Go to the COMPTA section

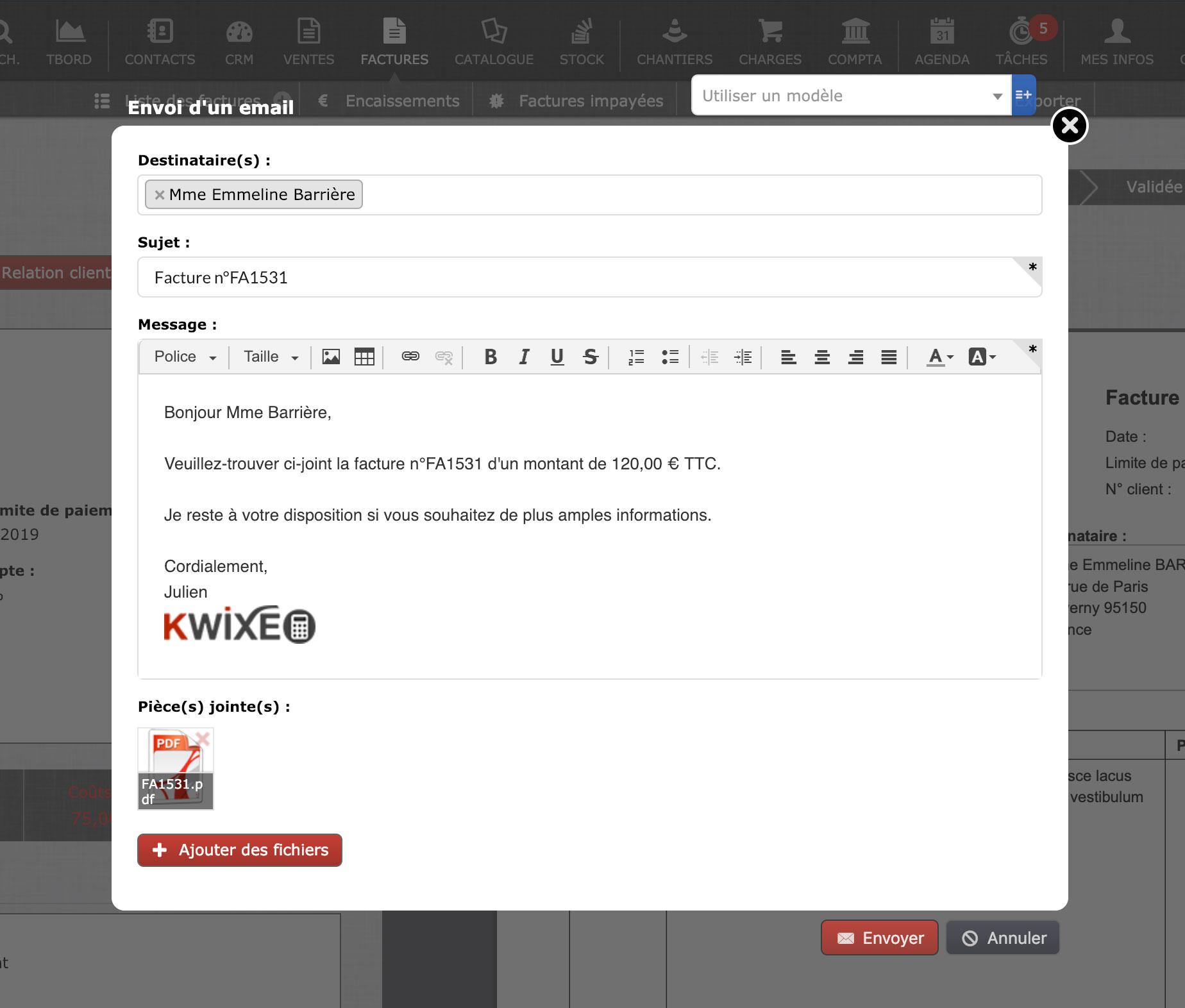click(855, 42)
